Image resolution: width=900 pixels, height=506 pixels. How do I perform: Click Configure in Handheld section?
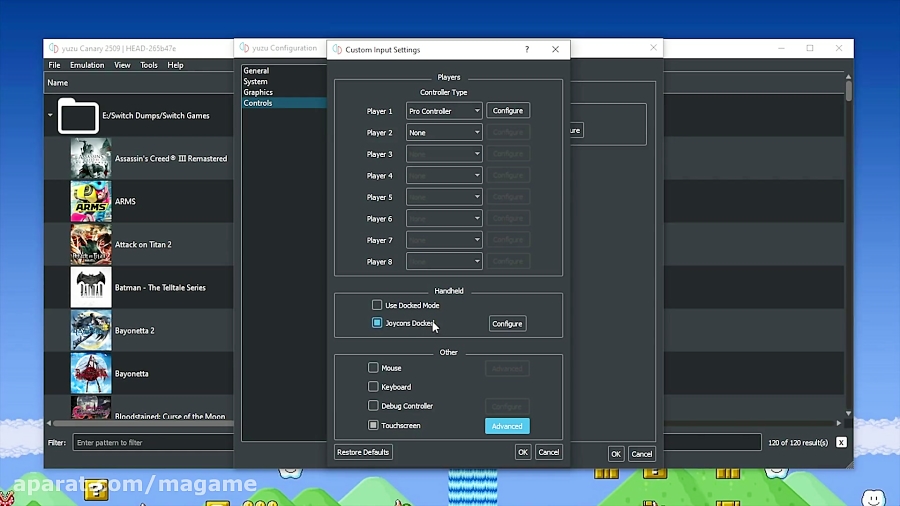[x=507, y=324]
